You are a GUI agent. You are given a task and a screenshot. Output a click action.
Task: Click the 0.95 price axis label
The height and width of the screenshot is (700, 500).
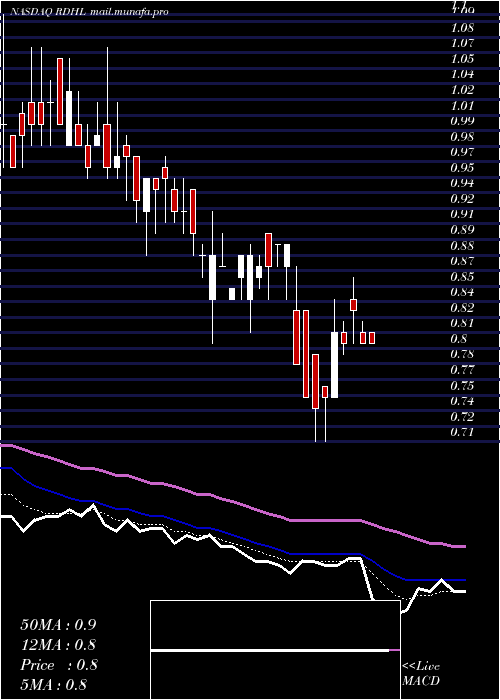coord(462,168)
